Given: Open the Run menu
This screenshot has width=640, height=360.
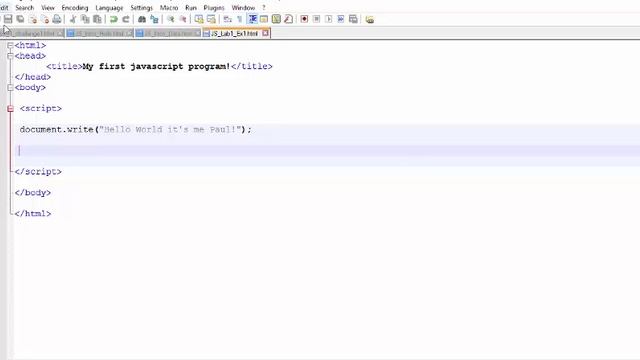Looking at the screenshot, I should (191, 8).
